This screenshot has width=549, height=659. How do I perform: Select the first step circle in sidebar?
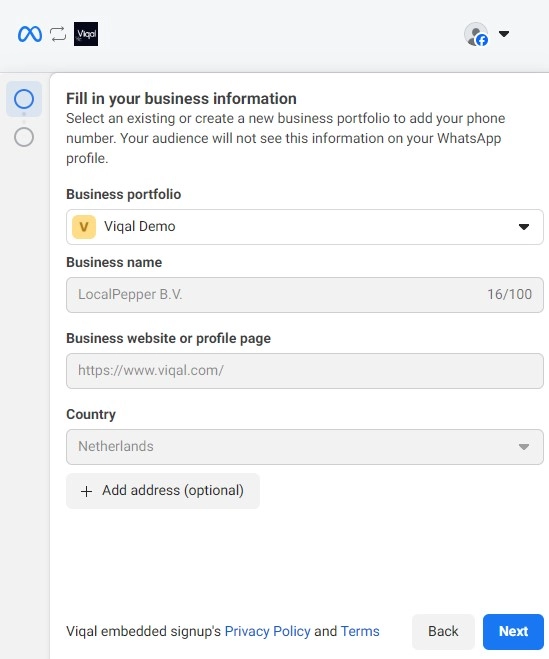[24, 99]
